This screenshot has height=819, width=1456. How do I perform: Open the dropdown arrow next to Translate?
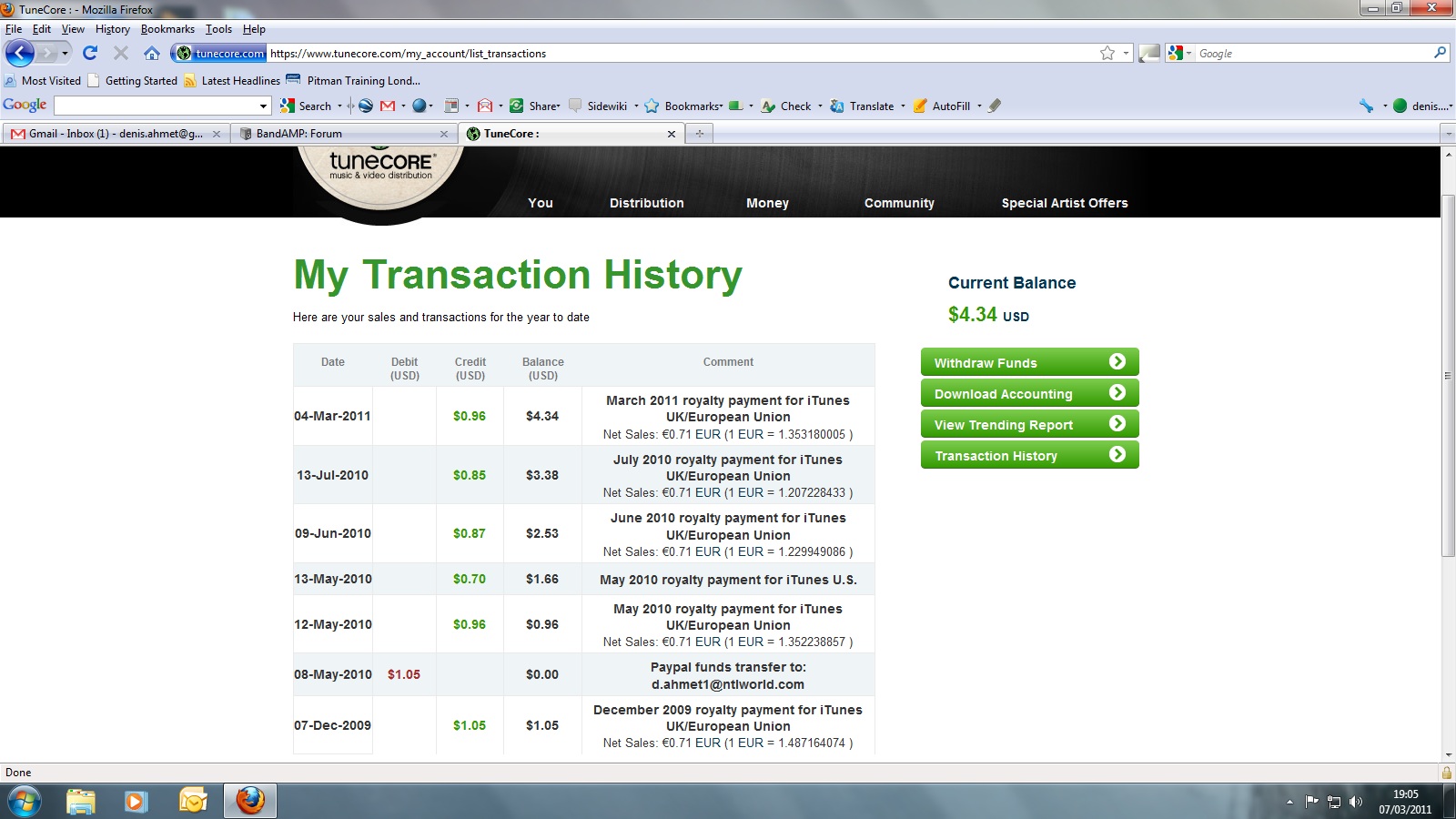click(x=903, y=106)
